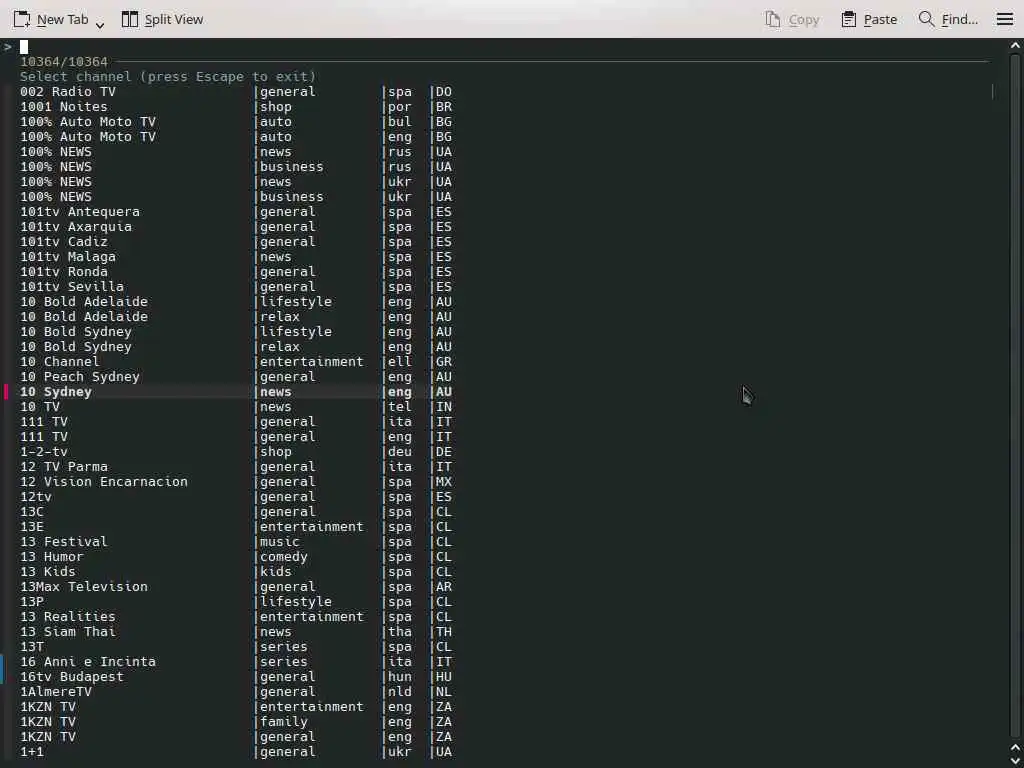The image size is (1024, 768).
Task: Select 10 Bold Sydney relax row
Action: coord(236,347)
